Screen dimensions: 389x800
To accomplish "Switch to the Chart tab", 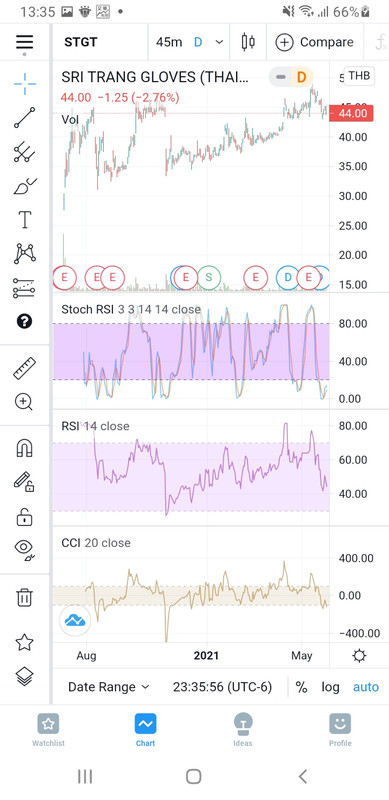I will [x=145, y=730].
